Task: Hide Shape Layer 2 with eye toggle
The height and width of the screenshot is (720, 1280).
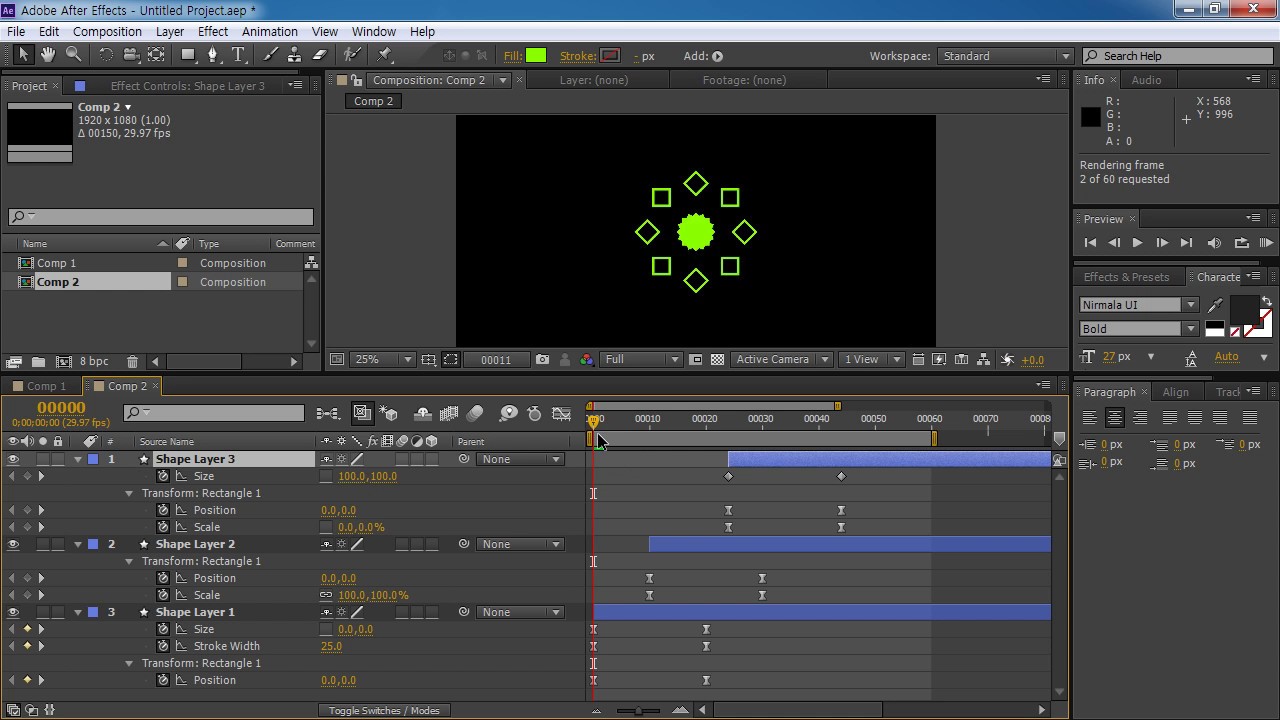Action: [x=13, y=544]
